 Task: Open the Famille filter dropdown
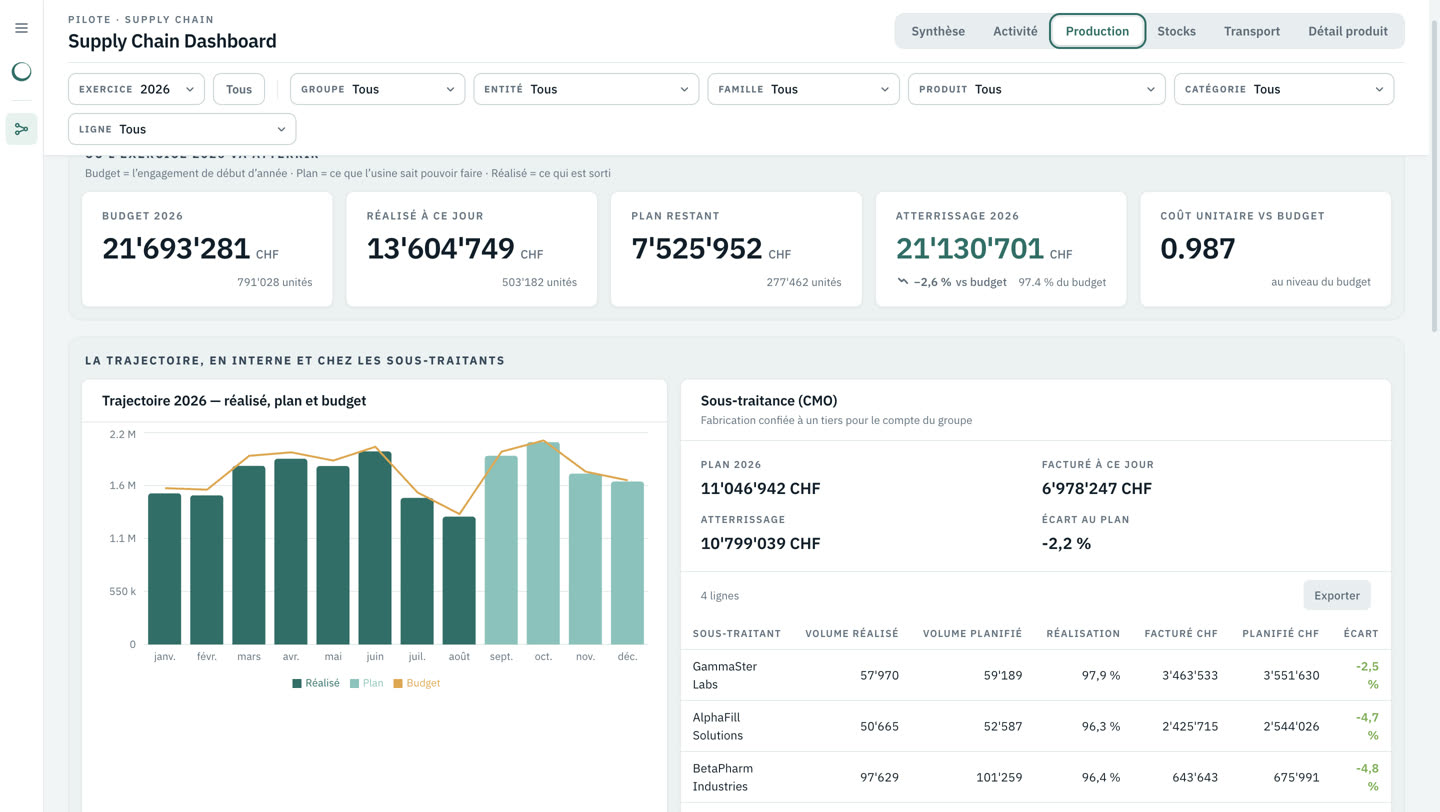coord(803,89)
